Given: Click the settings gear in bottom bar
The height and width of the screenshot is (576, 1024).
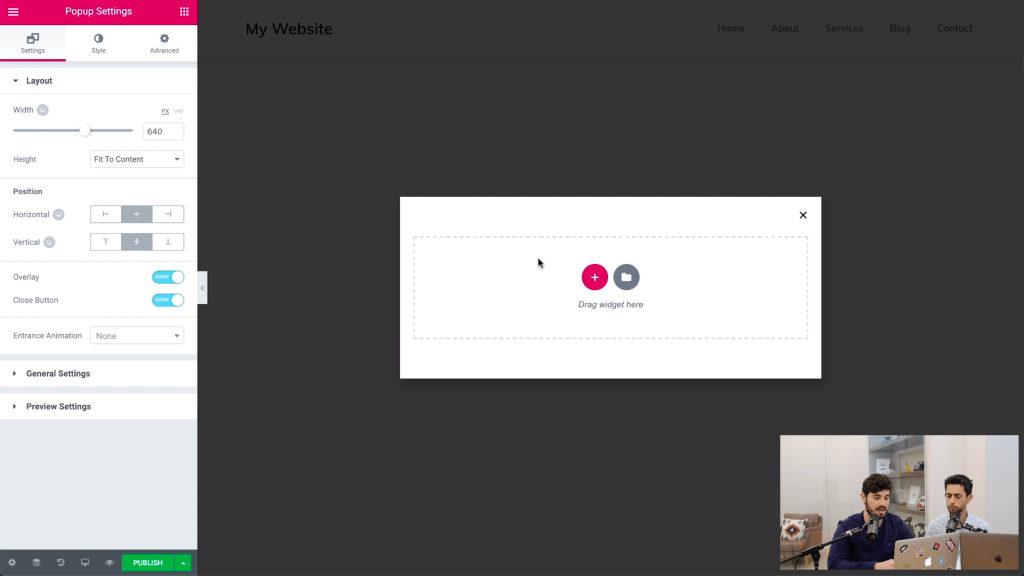Looking at the screenshot, I should (12, 562).
